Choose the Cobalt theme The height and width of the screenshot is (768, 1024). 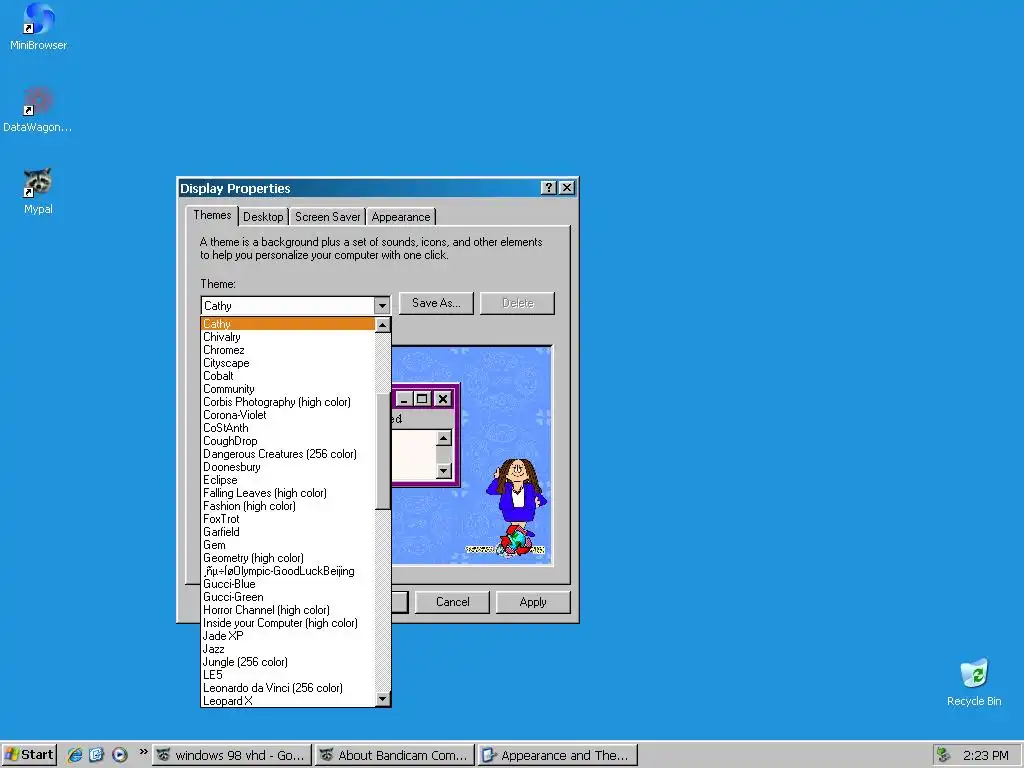pyautogui.click(x=288, y=376)
